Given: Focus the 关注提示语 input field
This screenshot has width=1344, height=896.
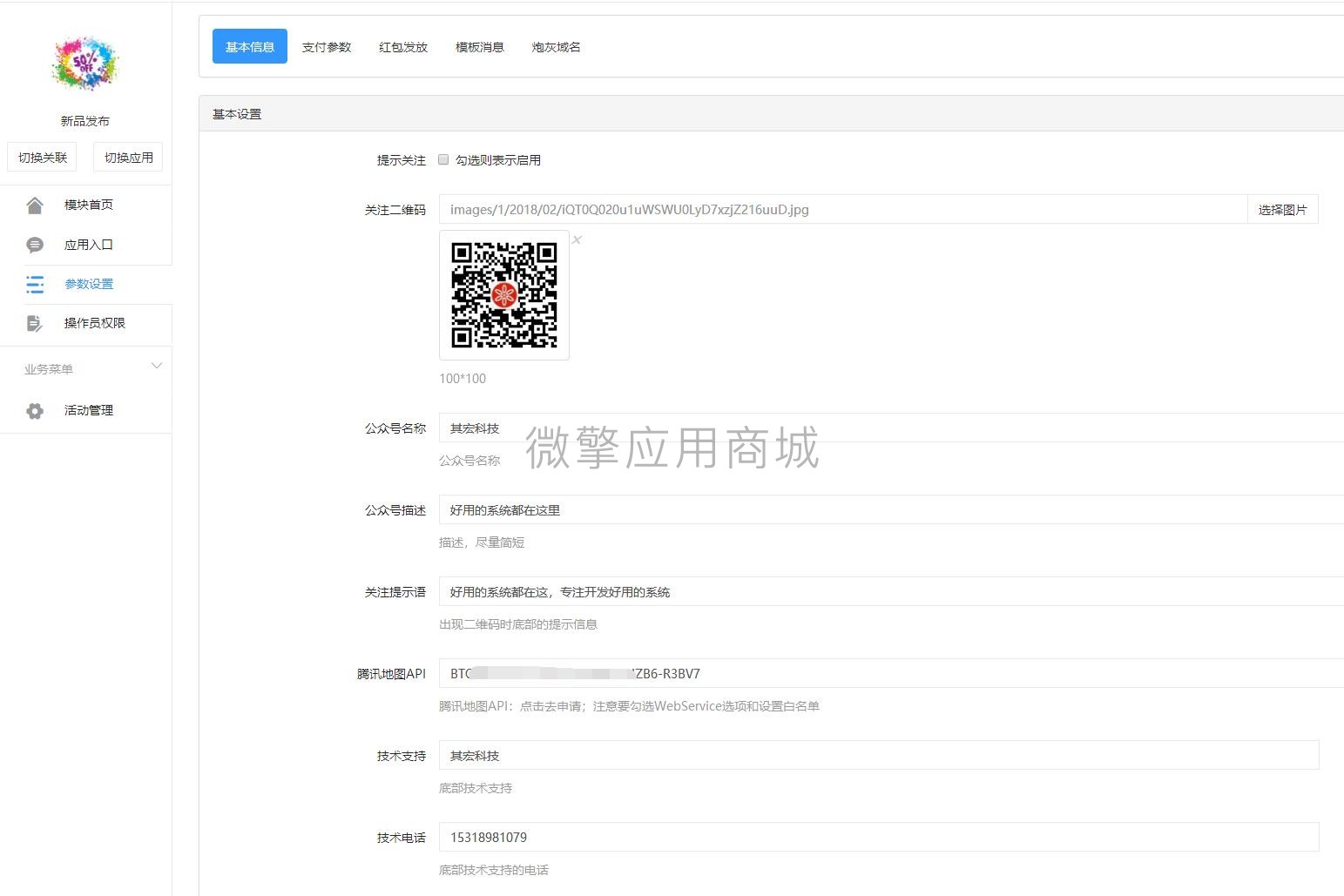Looking at the screenshot, I should click(x=891, y=592).
